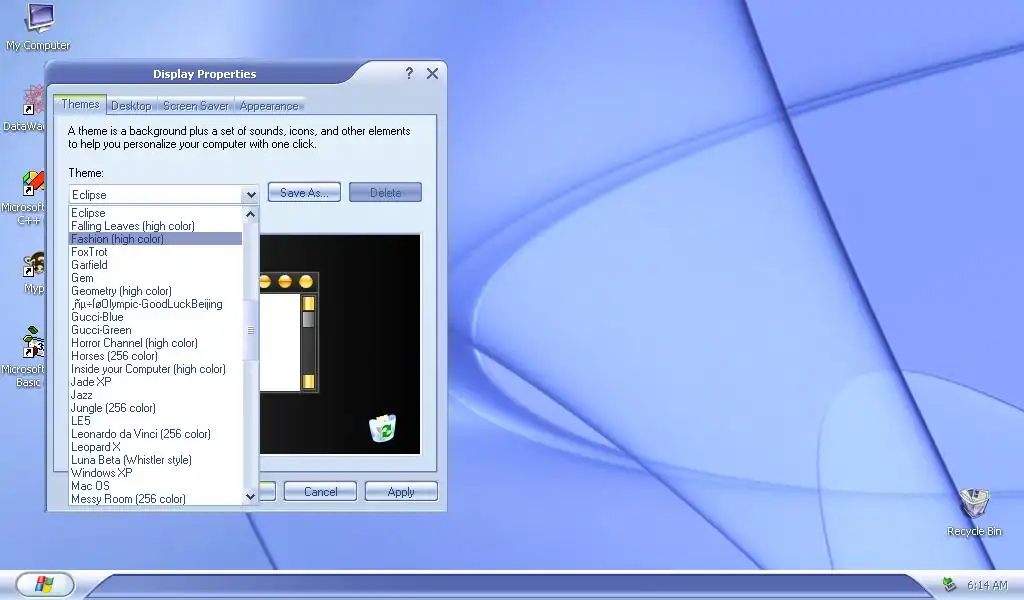Click the Theme combo box showing Eclipse
1024x600 pixels.
pos(164,195)
